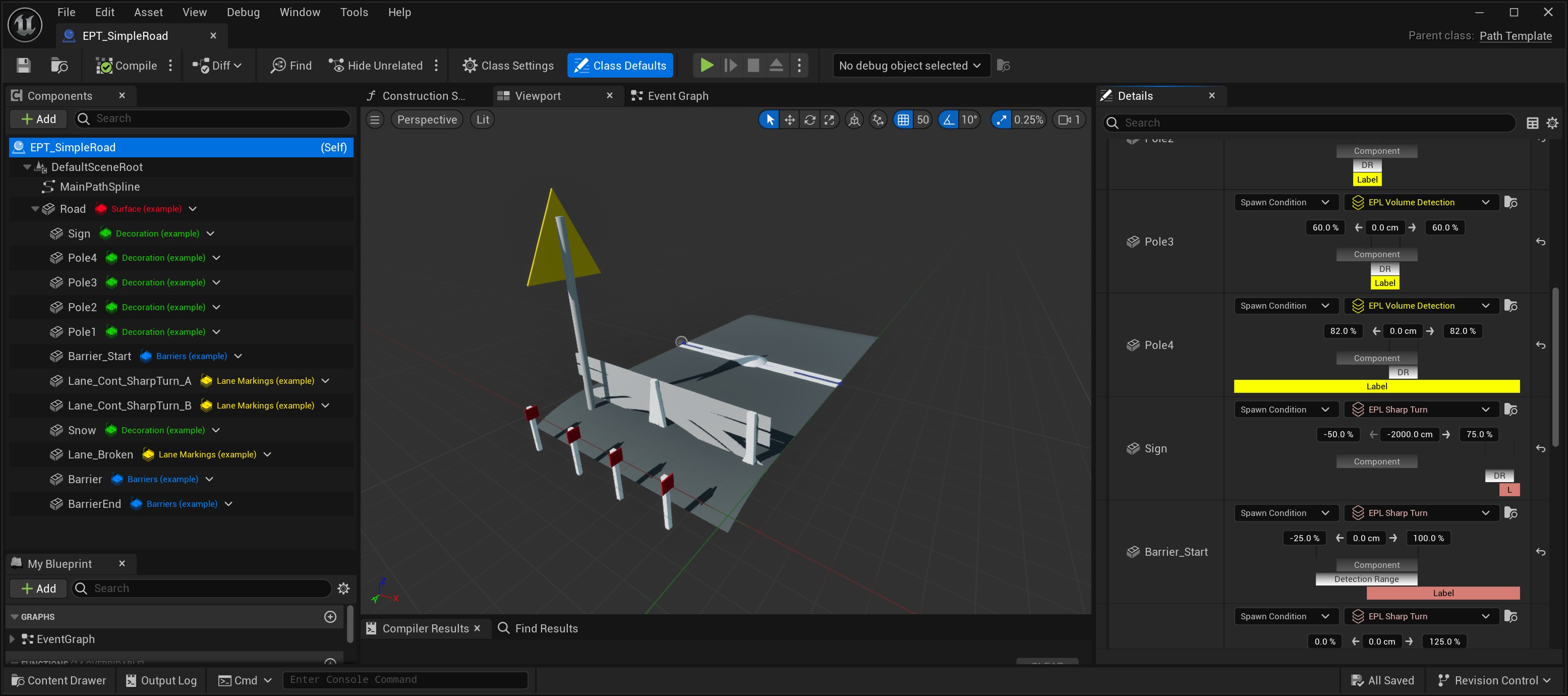This screenshot has width=1568, height=696.
Task: Select the translate gizmo tool
Action: tap(789, 120)
